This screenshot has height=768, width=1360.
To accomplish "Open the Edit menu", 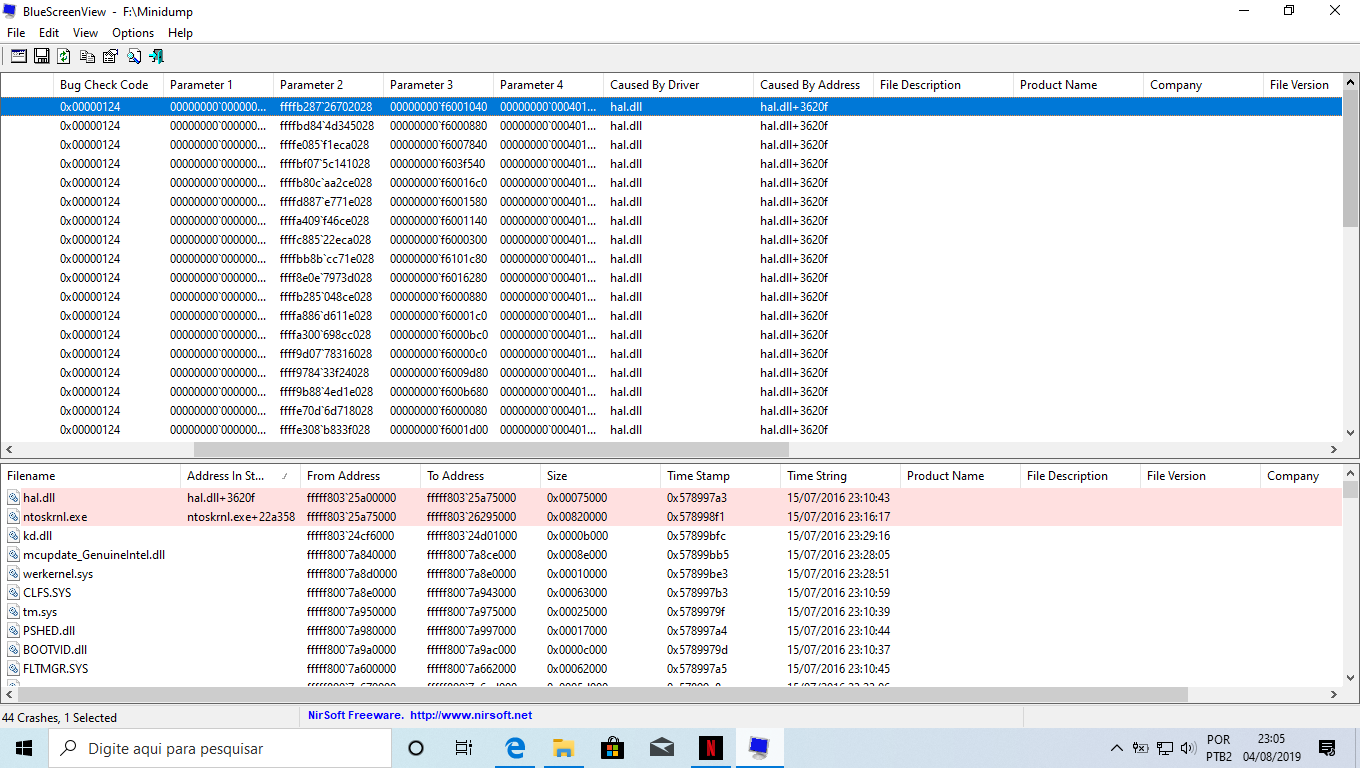I will pyautogui.click(x=49, y=33).
